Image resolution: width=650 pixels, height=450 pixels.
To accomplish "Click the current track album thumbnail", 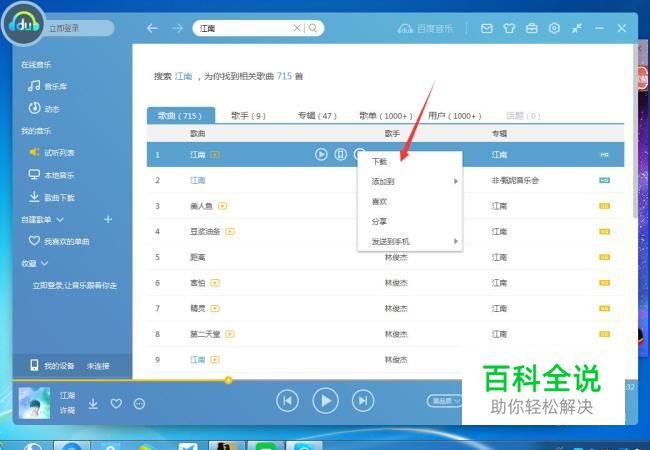I will (x=34, y=403).
